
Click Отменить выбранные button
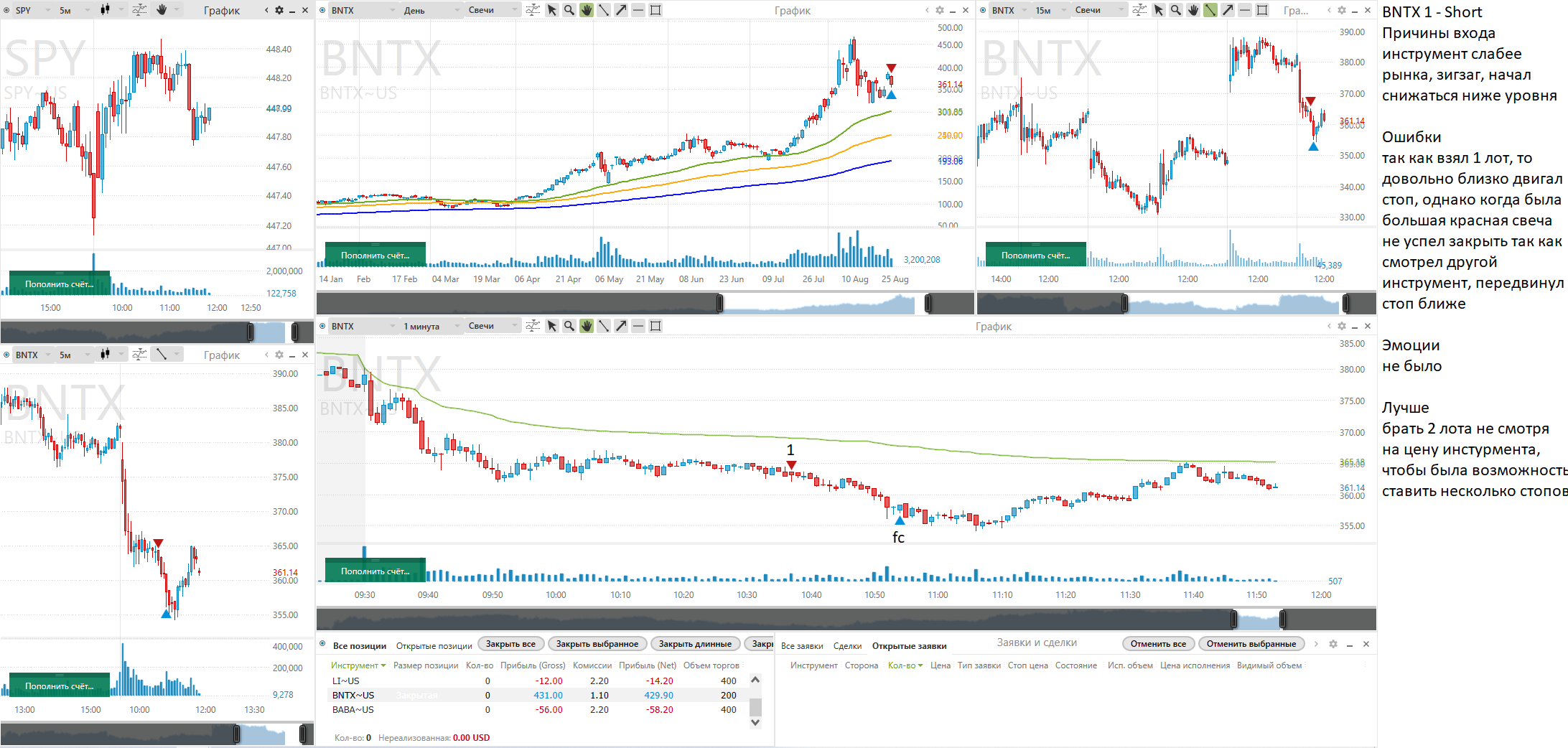point(1251,644)
